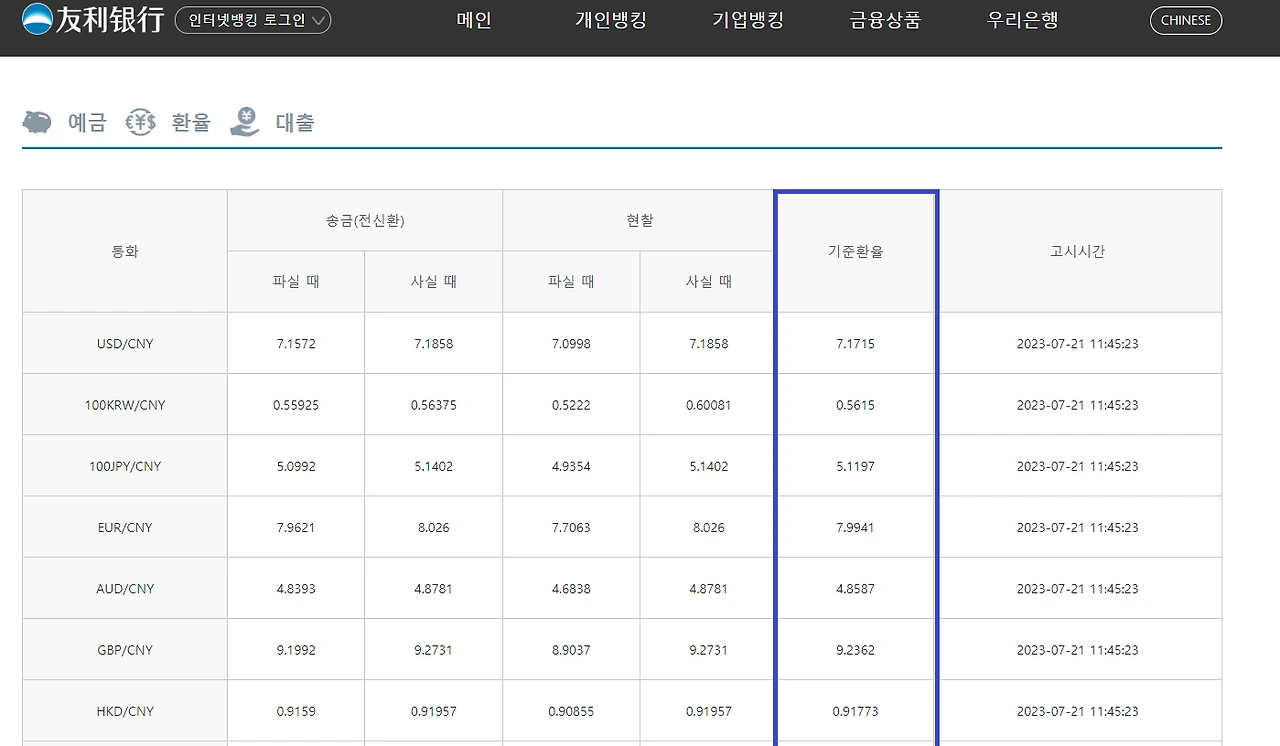
Task: Switch to the 메인 menu
Action: (472, 19)
